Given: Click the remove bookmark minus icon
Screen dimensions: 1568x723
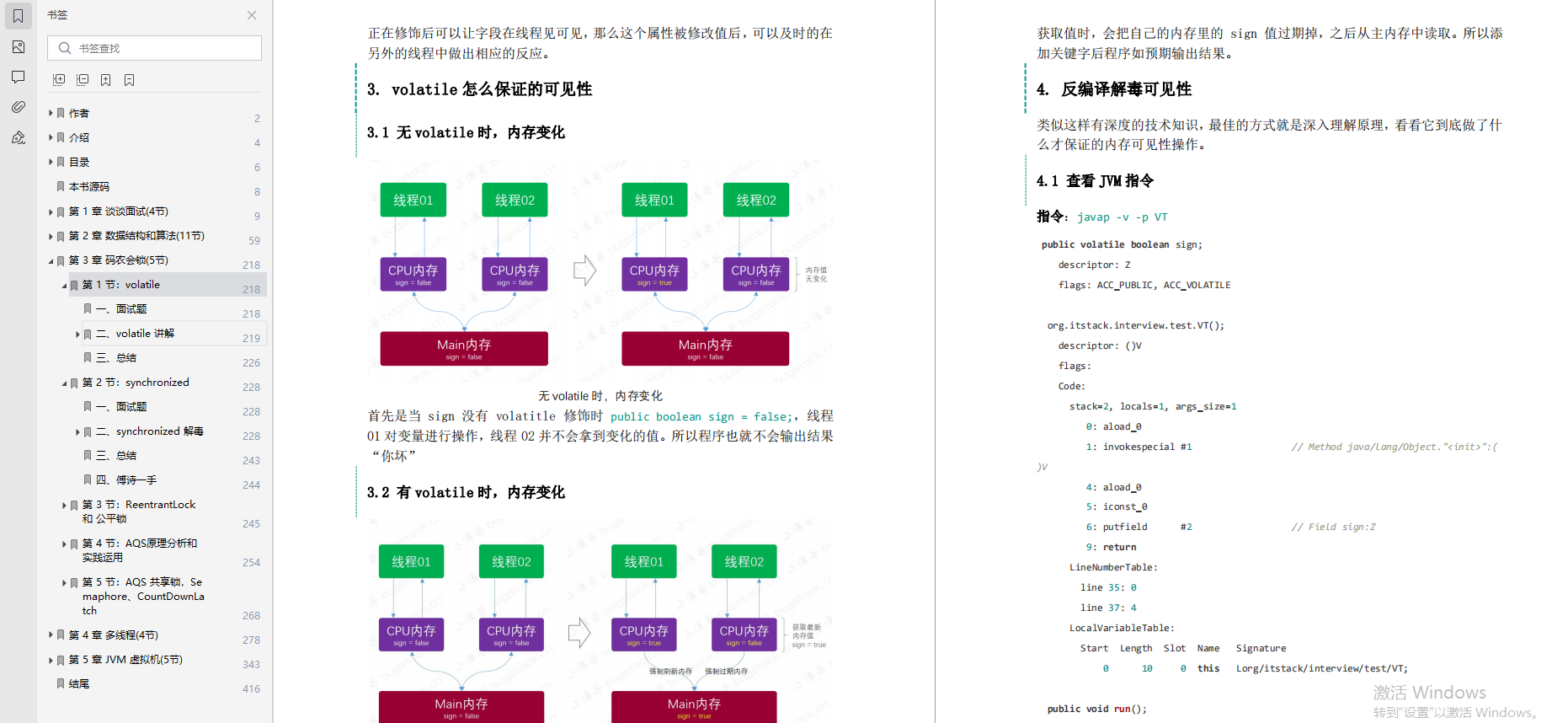Looking at the screenshot, I should (129, 80).
